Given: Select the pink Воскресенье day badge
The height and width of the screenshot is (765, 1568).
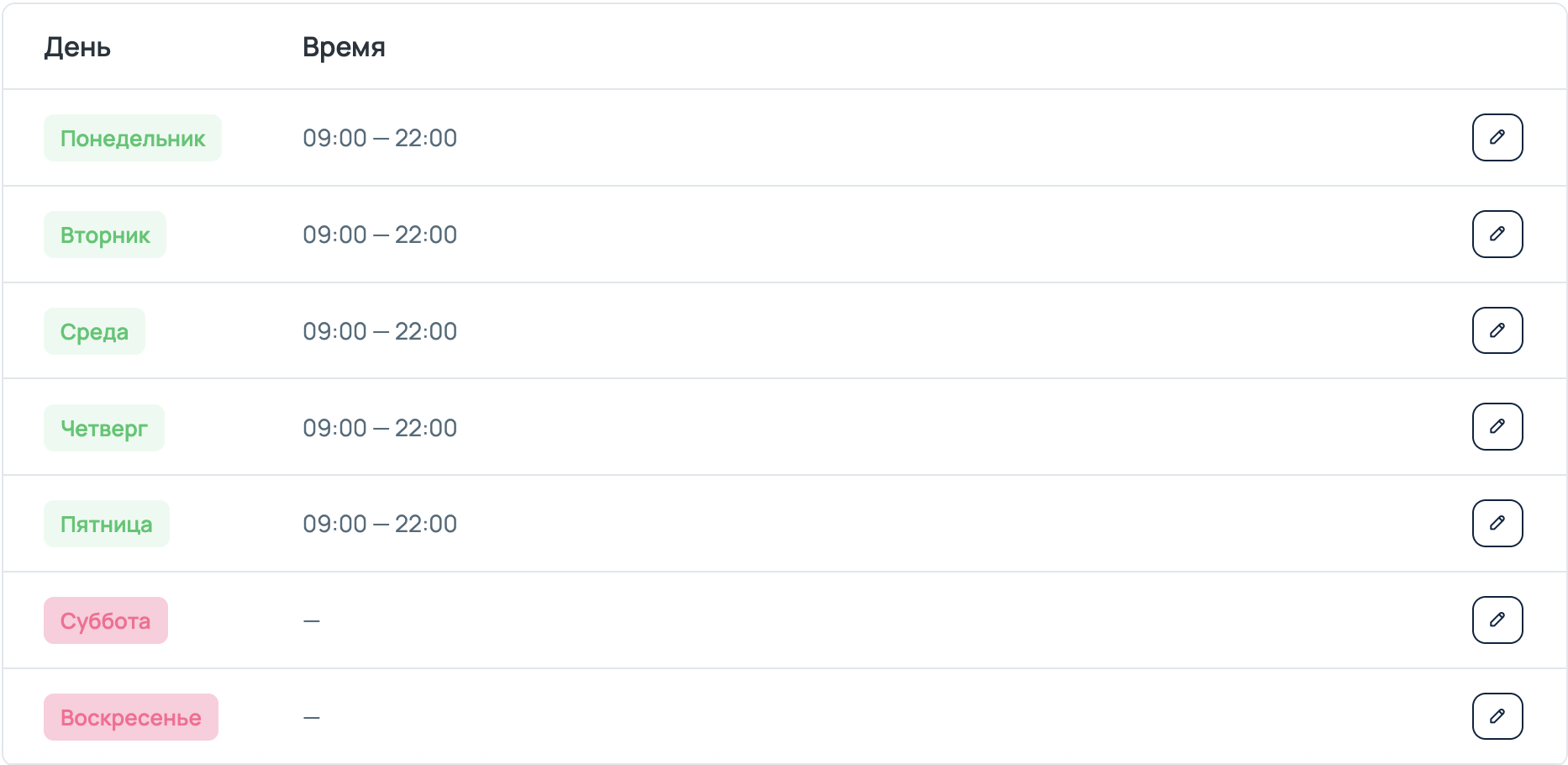Looking at the screenshot, I should 131,717.
